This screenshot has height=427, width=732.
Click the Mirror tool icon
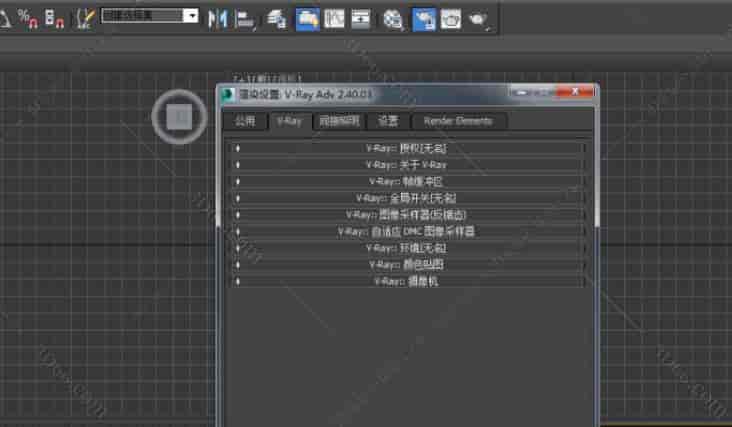click(x=217, y=18)
